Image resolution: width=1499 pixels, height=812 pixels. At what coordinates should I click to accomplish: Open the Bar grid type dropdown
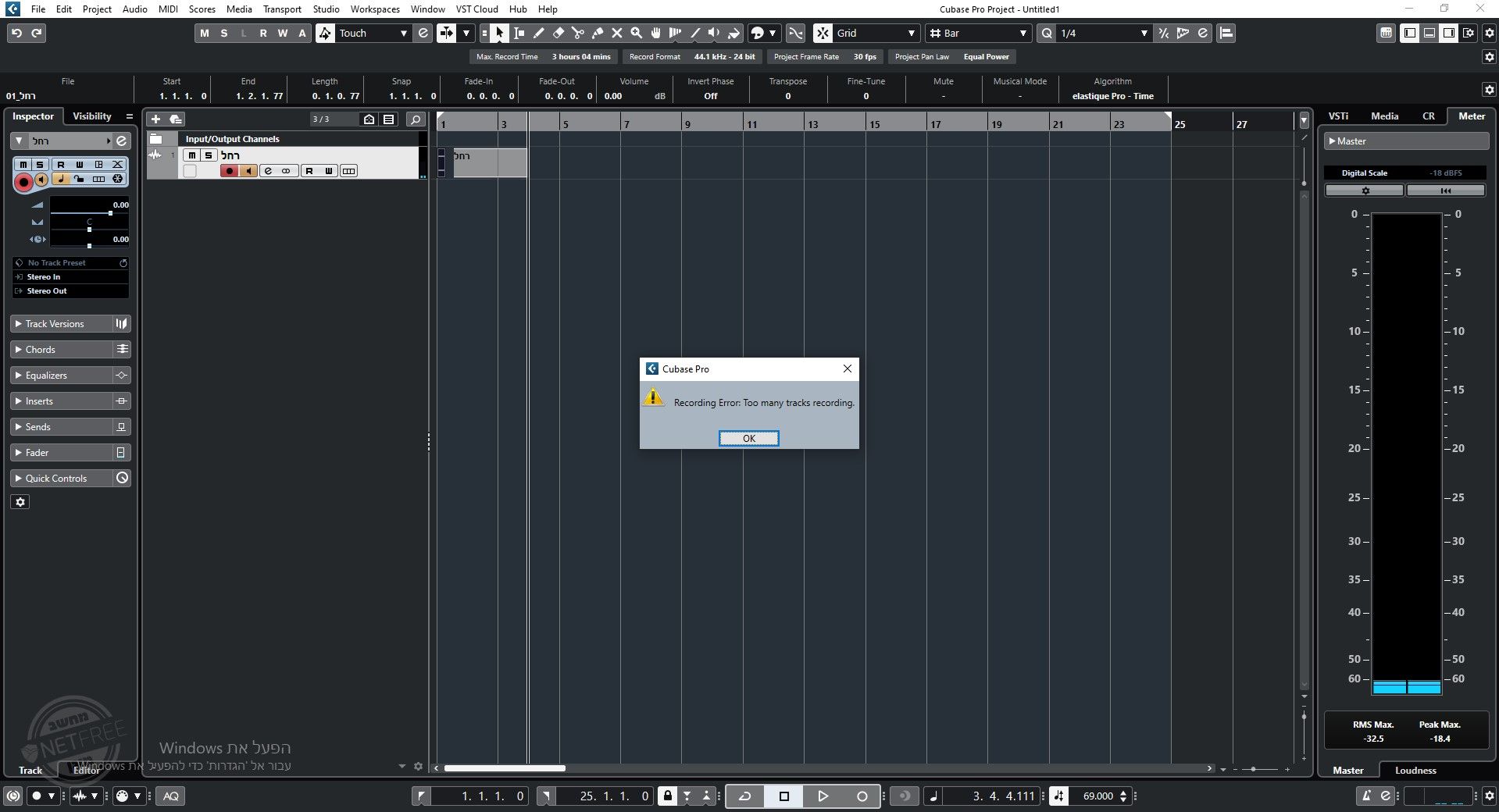[980, 33]
